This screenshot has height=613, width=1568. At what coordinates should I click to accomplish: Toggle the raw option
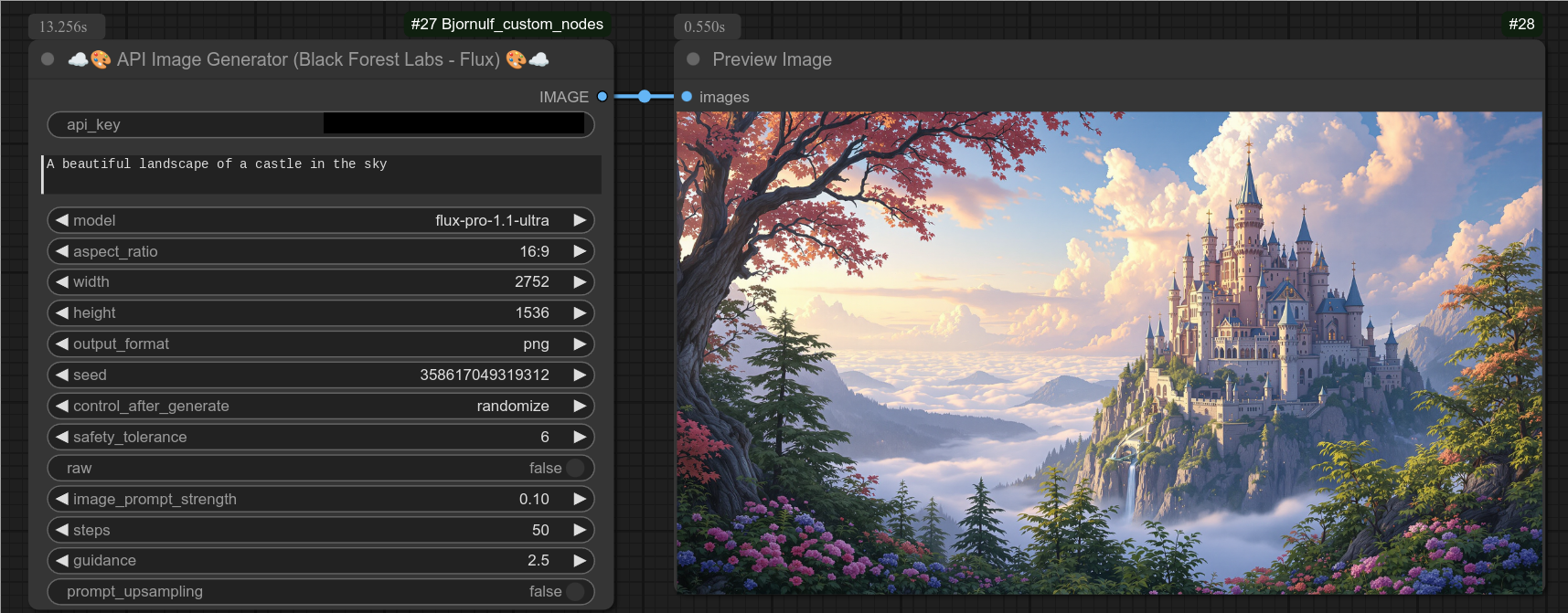tap(574, 469)
